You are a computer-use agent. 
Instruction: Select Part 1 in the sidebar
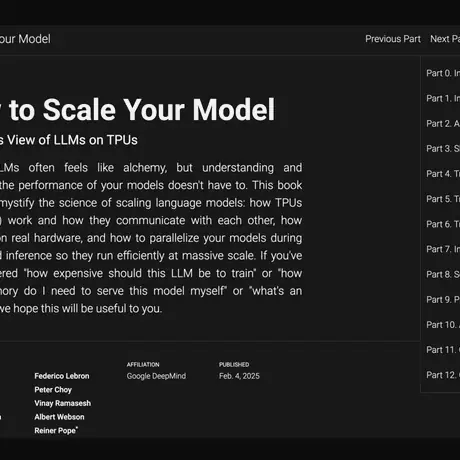pos(443,98)
